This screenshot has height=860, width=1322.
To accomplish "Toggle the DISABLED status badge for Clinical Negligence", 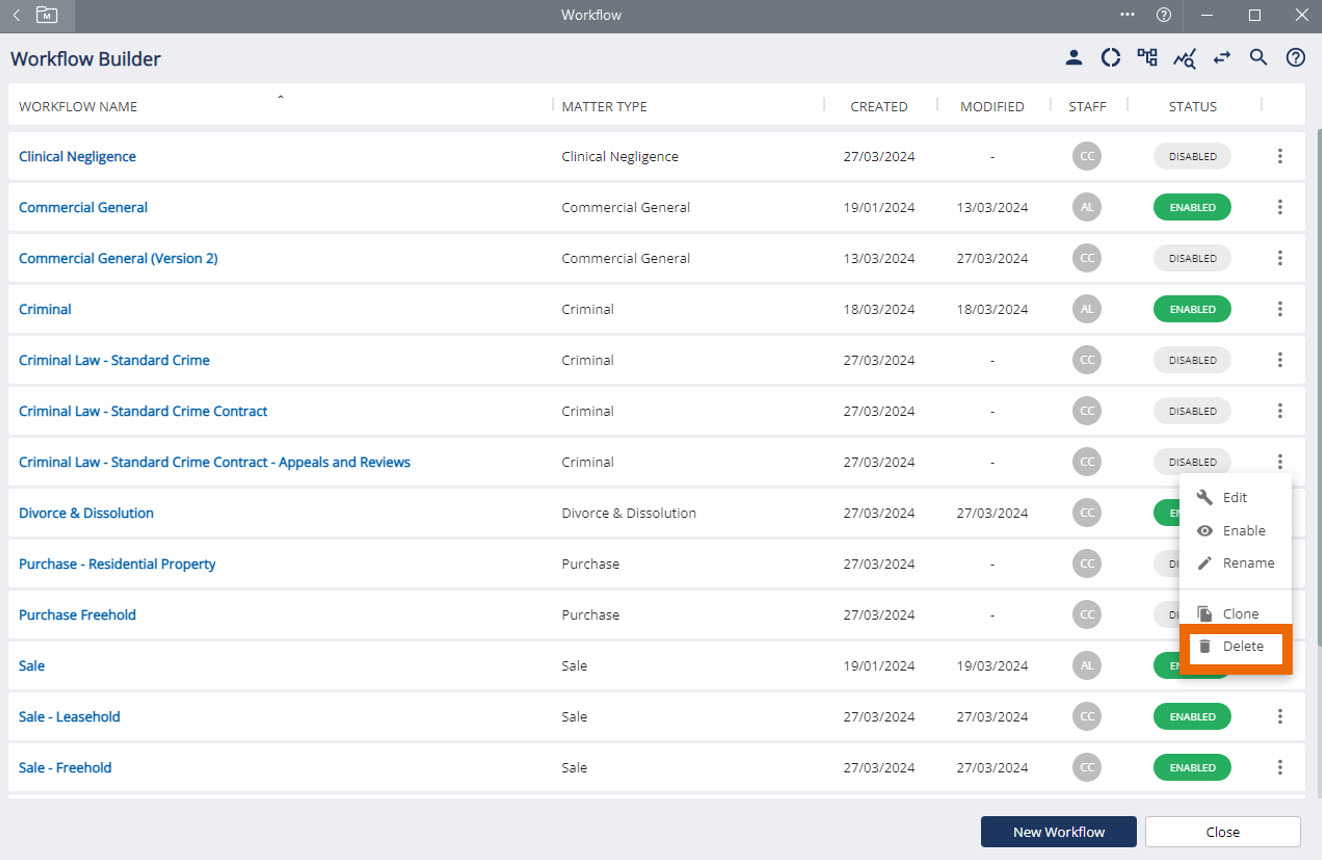I will 1192,156.
